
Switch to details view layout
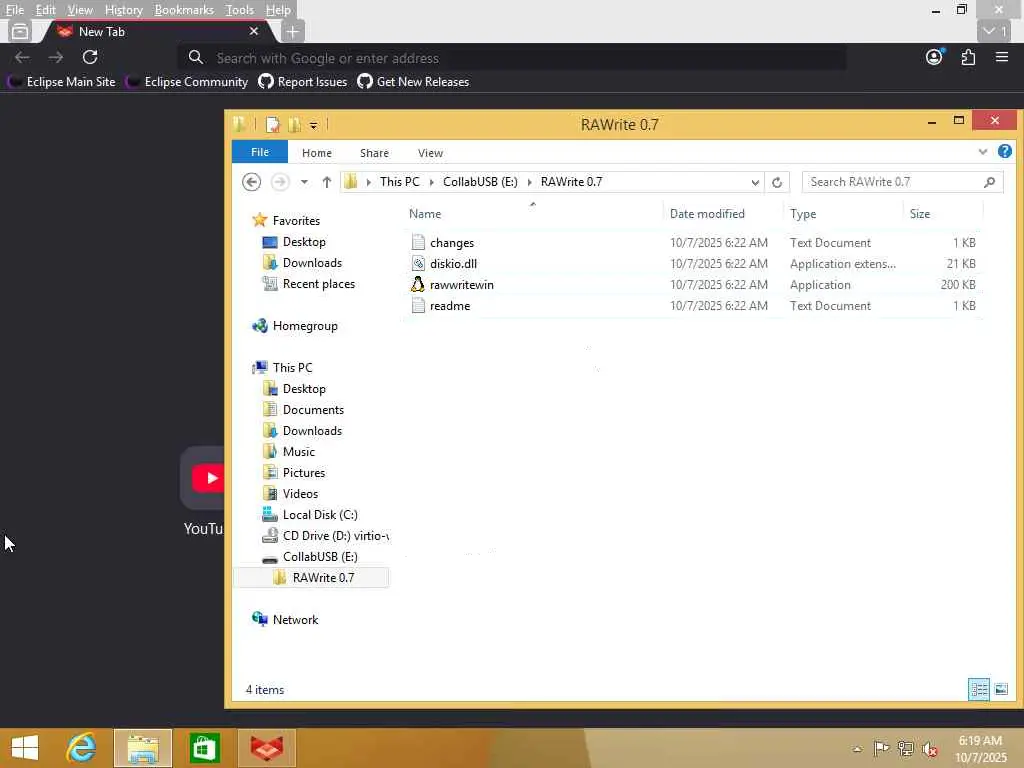978,690
